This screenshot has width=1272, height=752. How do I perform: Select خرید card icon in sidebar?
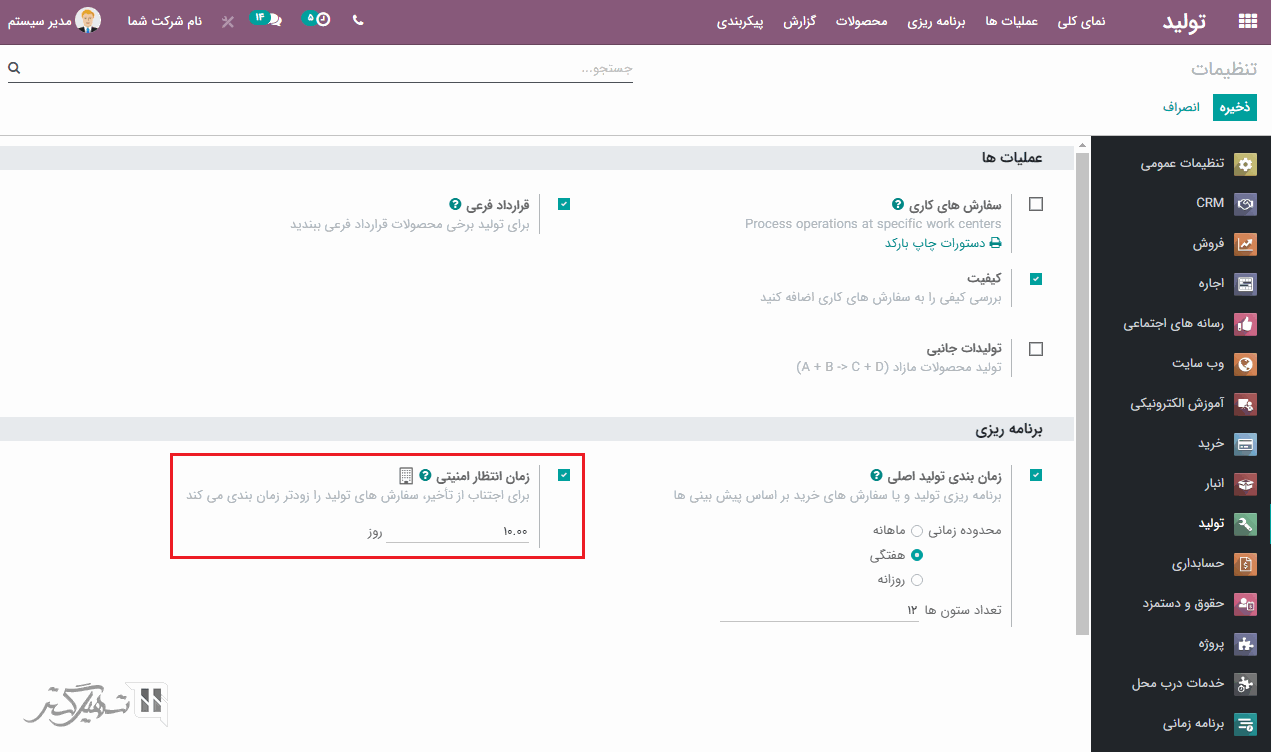pyautogui.click(x=1245, y=444)
